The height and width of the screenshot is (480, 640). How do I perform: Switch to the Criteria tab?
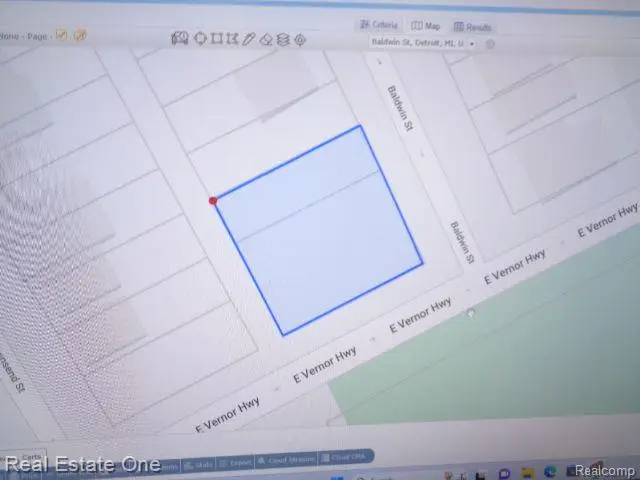378,24
